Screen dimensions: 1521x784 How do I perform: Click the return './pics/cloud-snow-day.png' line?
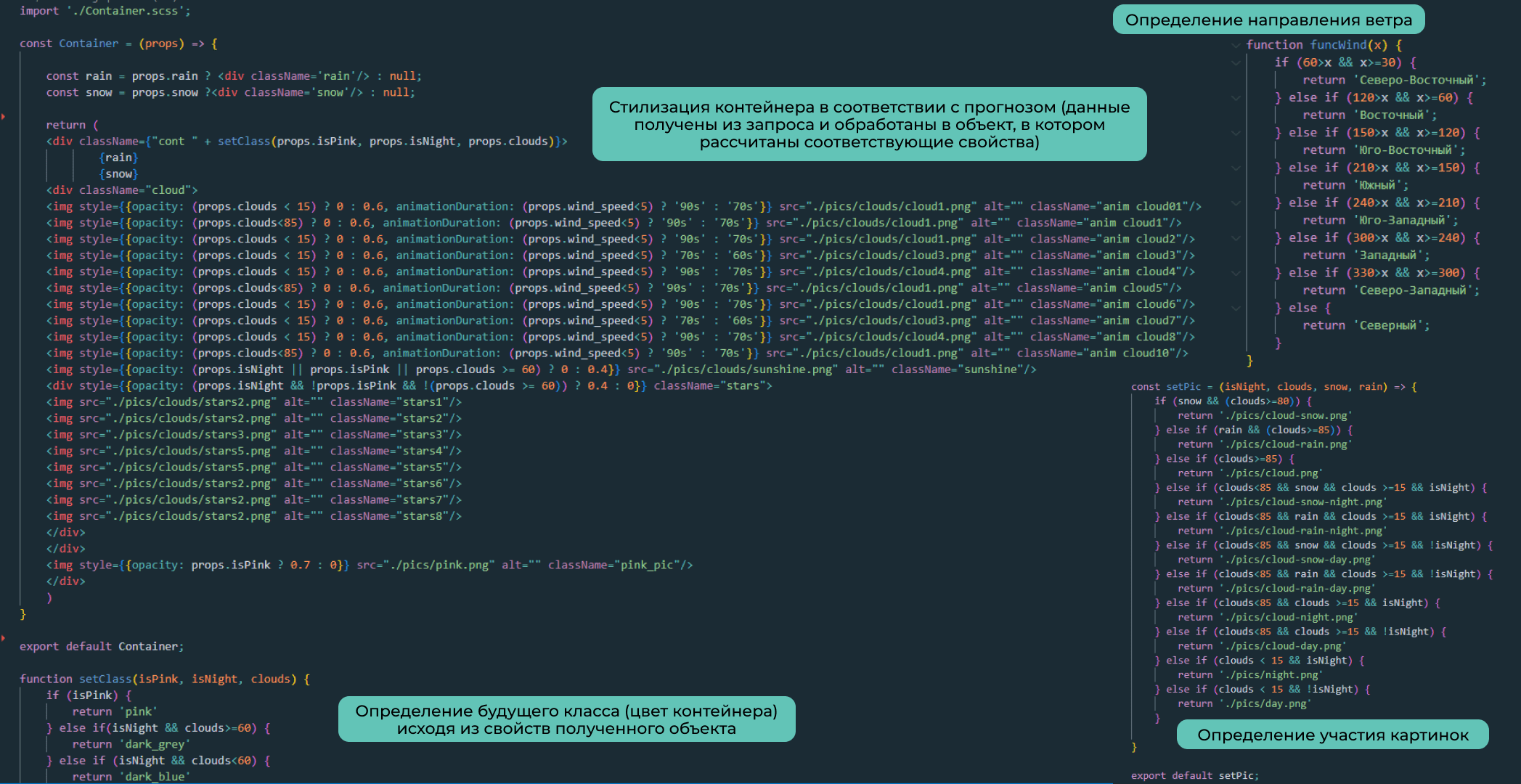1276,560
